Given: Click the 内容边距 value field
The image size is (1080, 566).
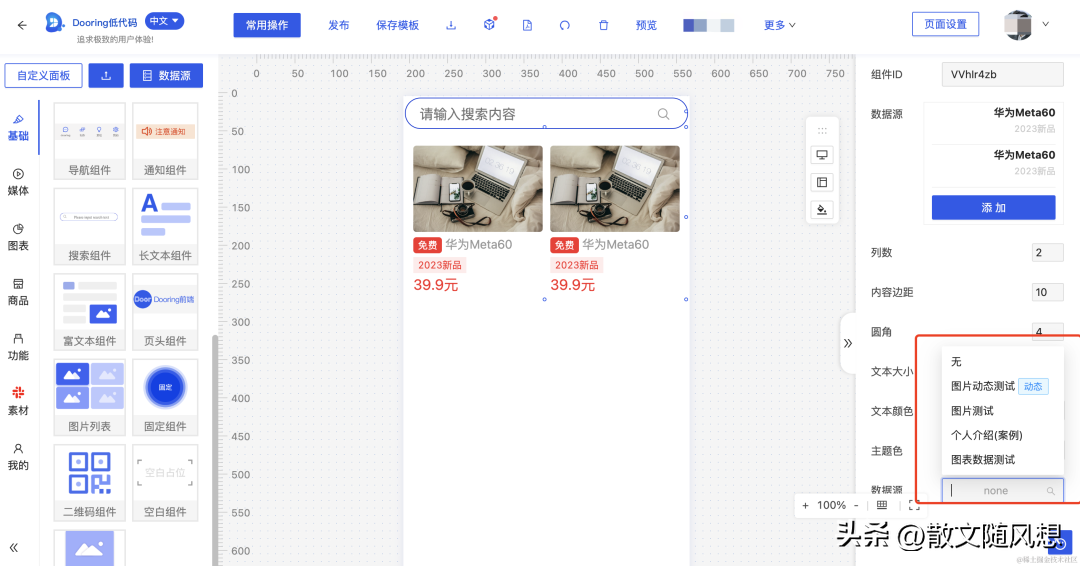Looking at the screenshot, I should point(1048,292).
